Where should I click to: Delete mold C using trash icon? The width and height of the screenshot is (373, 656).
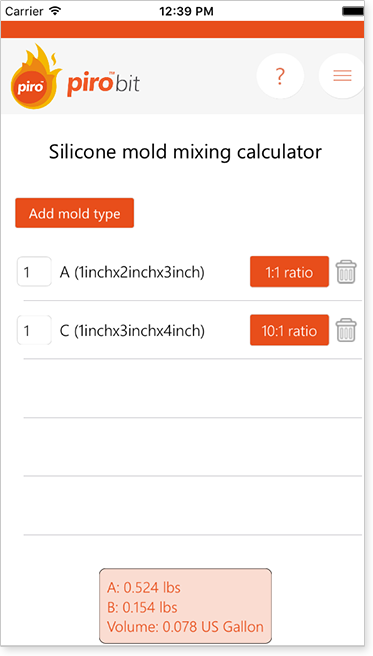[346, 330]
